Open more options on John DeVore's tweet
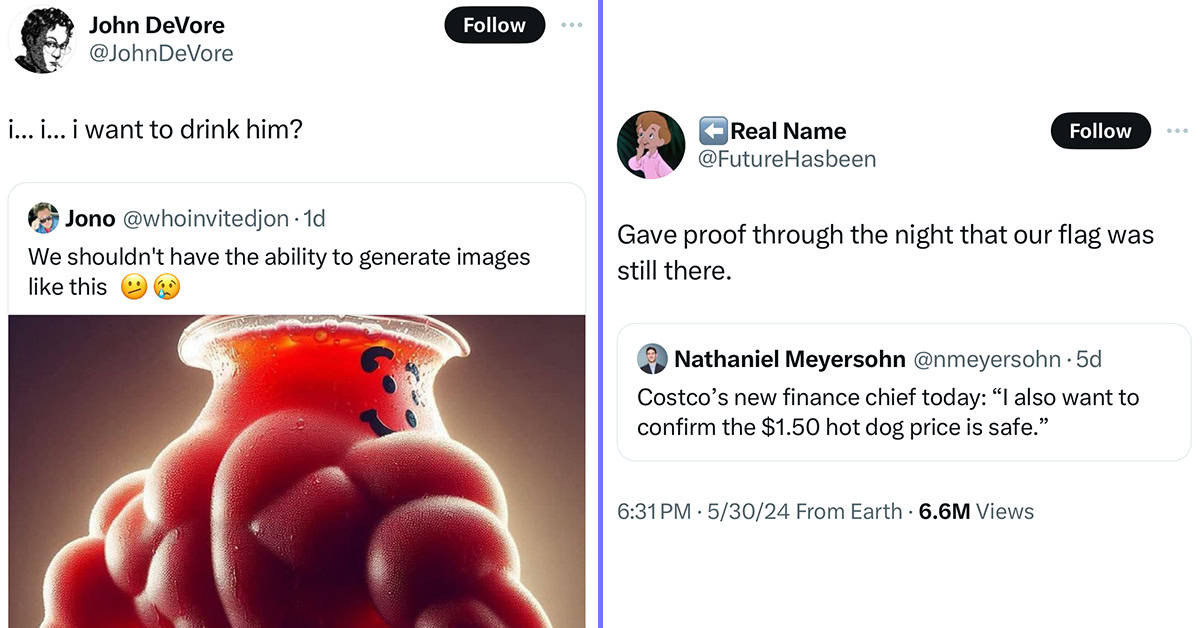 coord(571,25)
